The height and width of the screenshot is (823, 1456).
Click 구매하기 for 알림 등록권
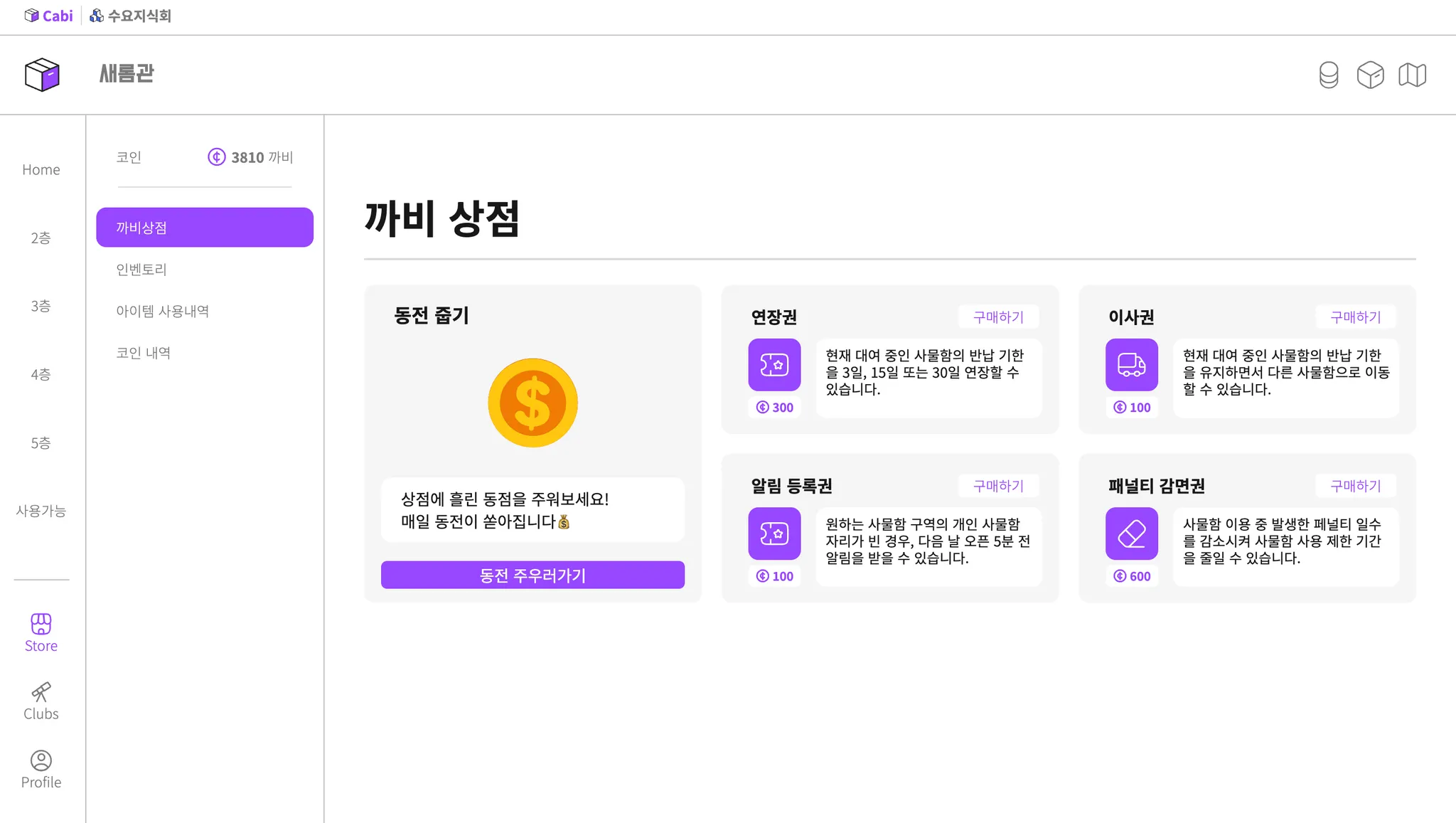(998, 486)
